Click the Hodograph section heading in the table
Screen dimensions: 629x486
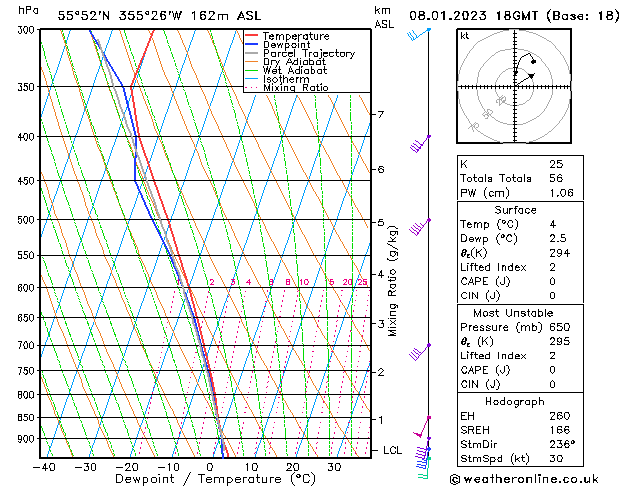515,402
